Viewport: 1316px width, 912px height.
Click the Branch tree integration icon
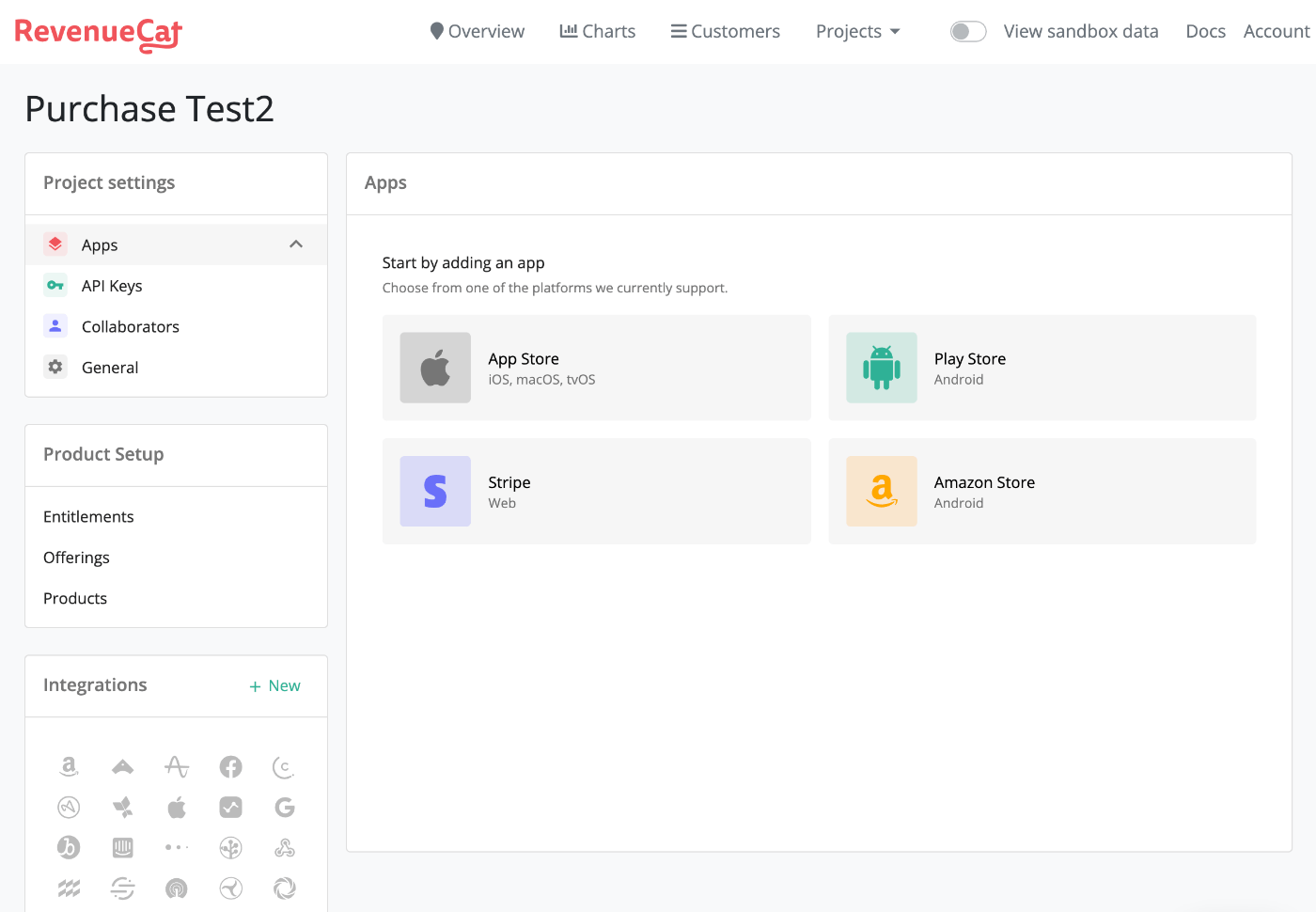coord(230,848)
